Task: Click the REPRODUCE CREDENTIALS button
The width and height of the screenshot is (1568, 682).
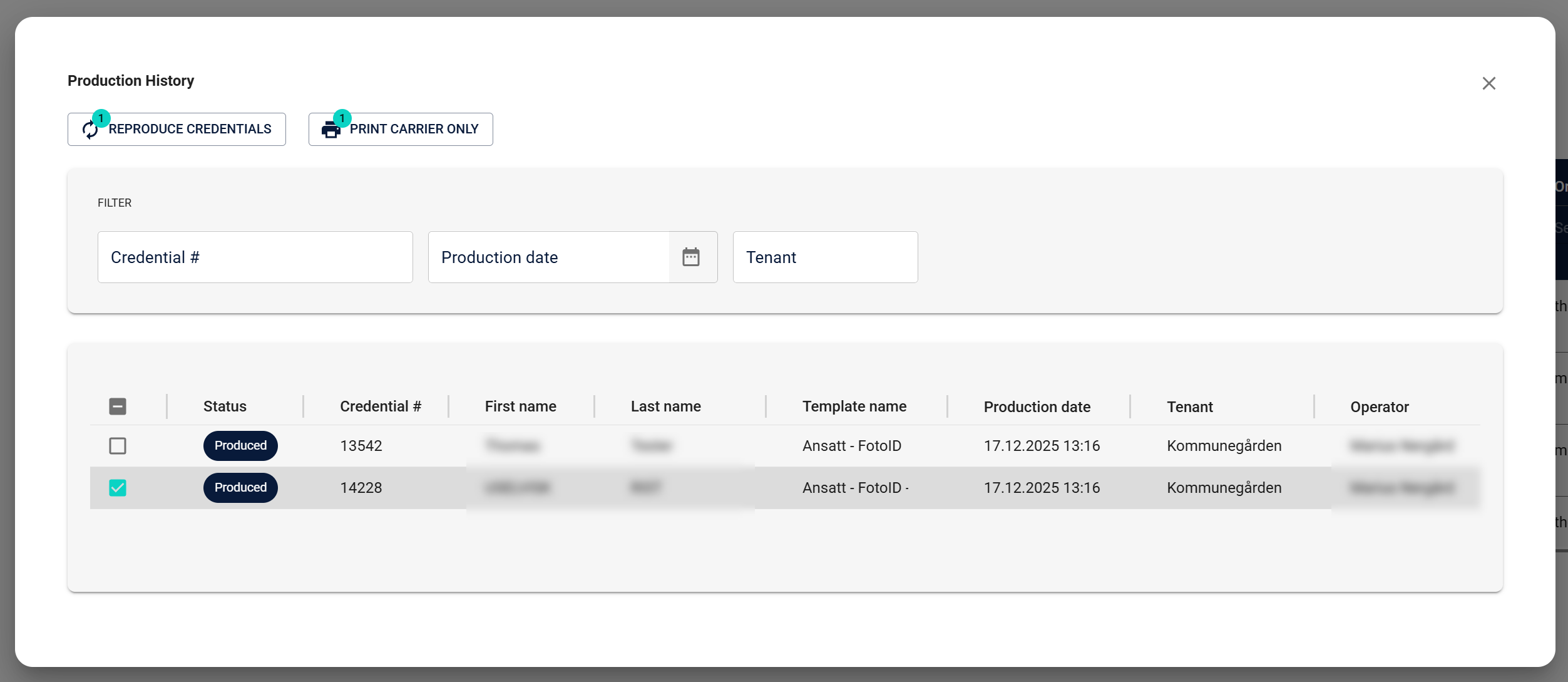Action: [177, 129]
